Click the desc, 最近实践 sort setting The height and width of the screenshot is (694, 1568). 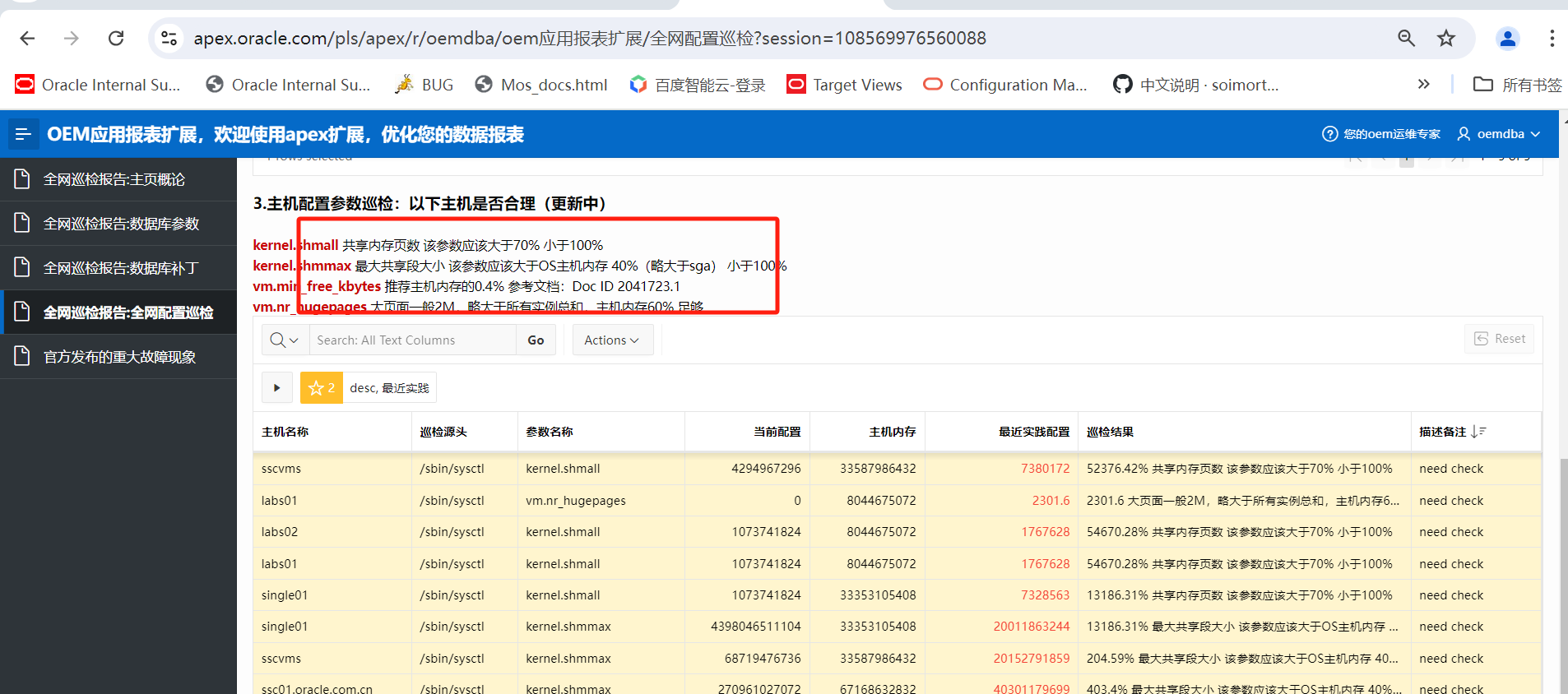pyautogui.click(x=389, y=388)
